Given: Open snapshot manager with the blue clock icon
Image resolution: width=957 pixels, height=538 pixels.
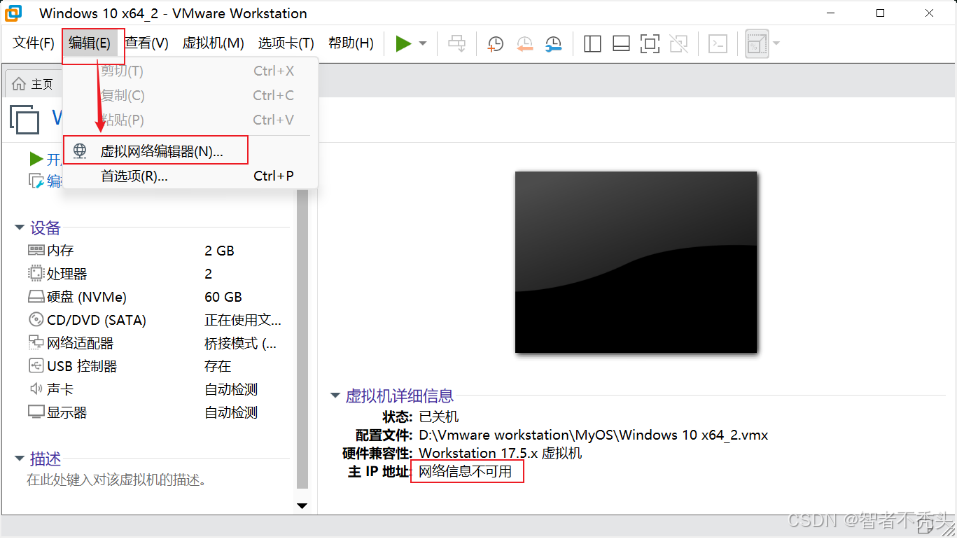Looking at the screenshot, I should (x=553, y=43).
